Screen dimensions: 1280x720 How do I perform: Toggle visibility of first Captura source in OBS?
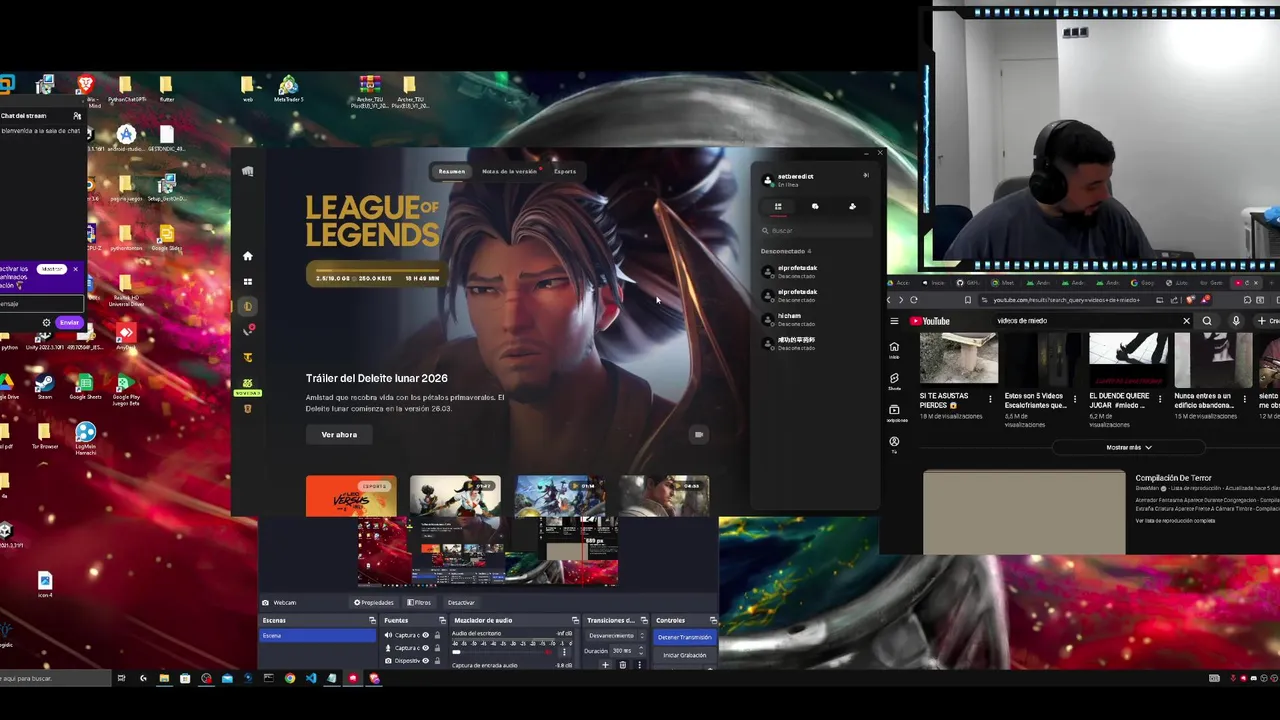(425, 635)
